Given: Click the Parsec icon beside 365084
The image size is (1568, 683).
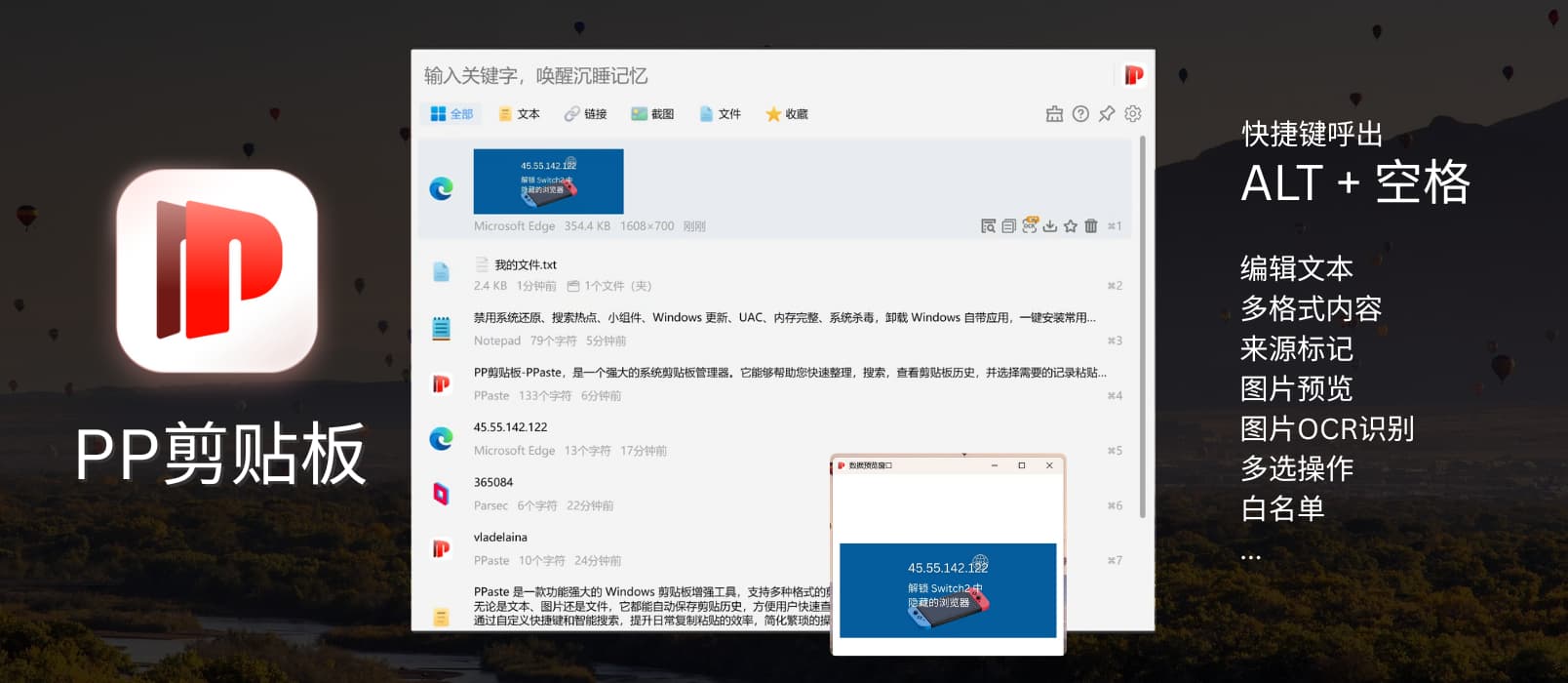Looking at the screenshot, I should [441, 494].
